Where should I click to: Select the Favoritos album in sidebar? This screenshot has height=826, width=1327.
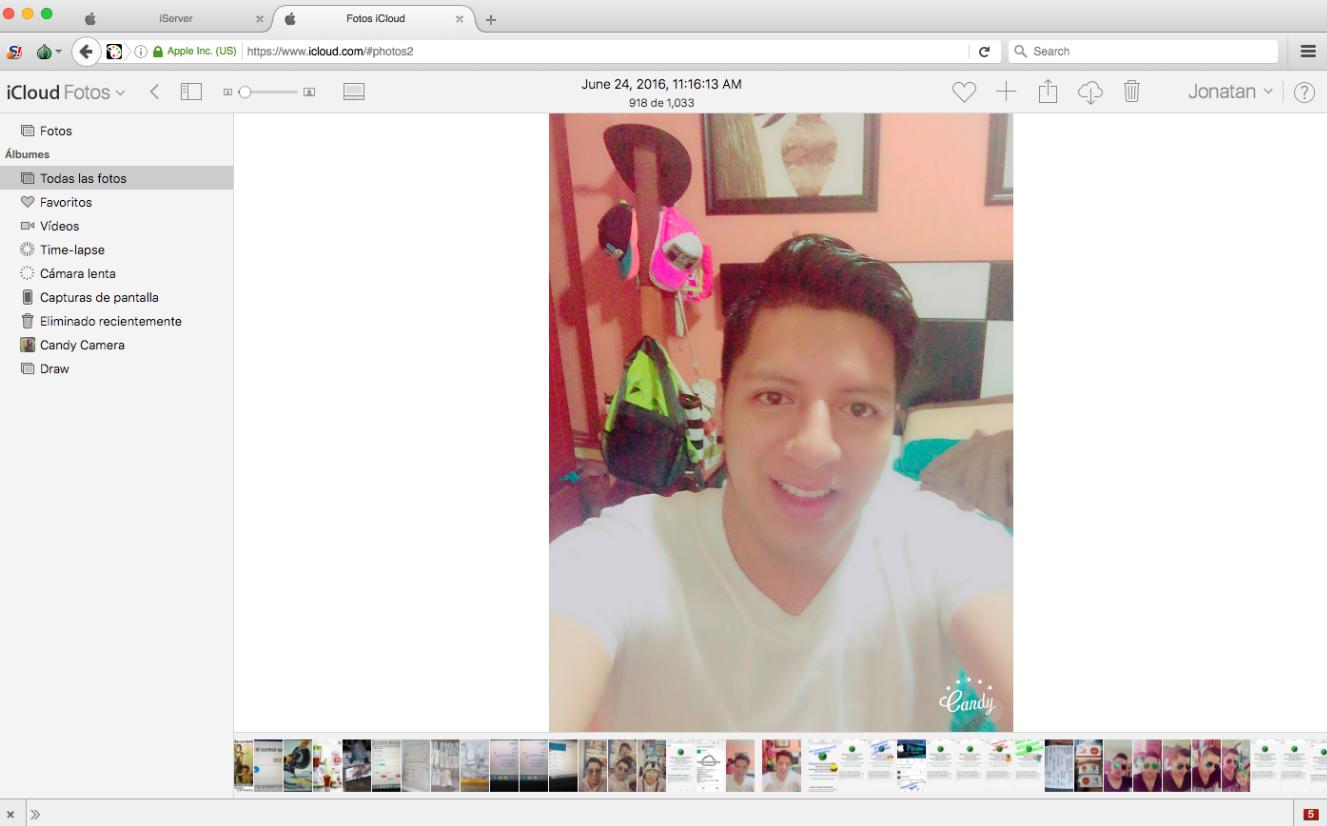tap(66, 202)
